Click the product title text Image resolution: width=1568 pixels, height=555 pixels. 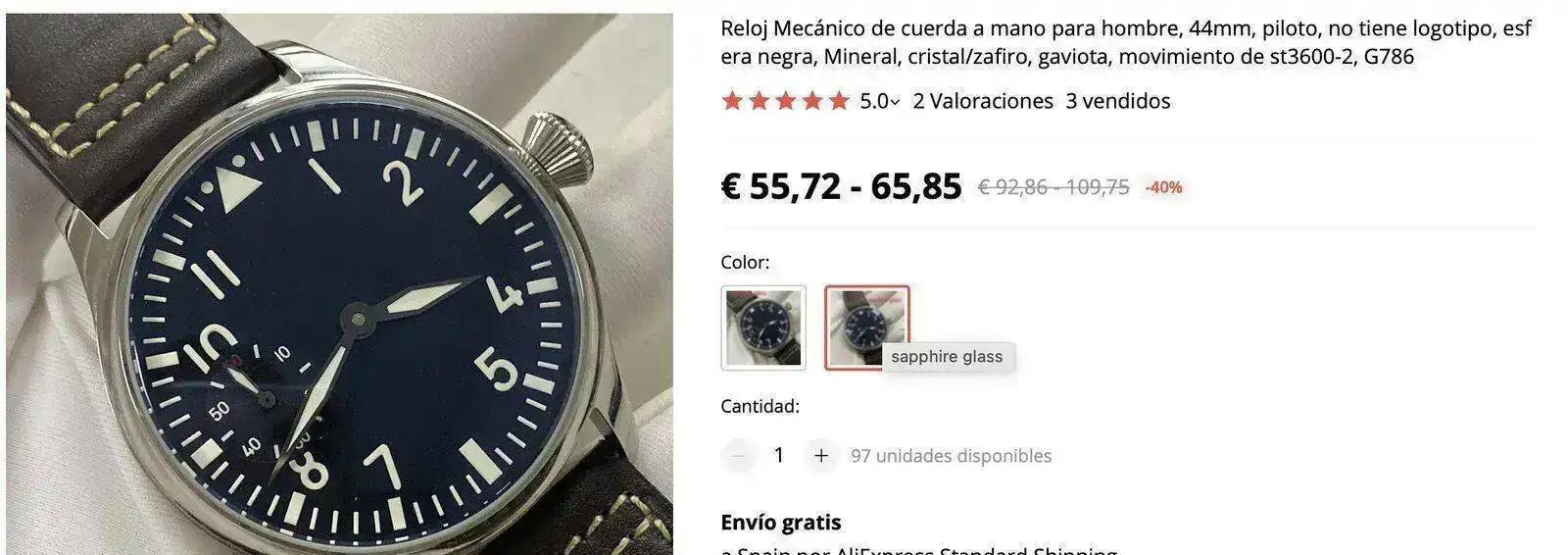click(1126, 42)
